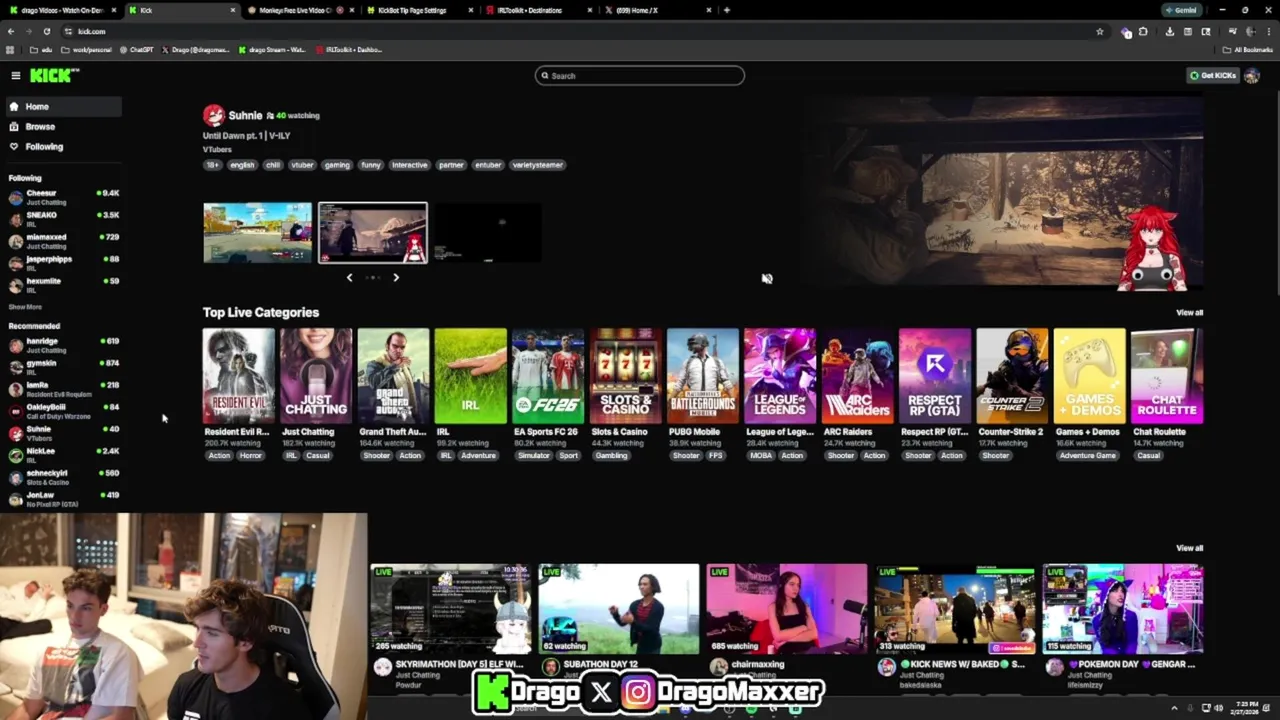Open Chrome extensions puzzle icon
This screenshot has height=720, width=1280.
(1144, 31)
